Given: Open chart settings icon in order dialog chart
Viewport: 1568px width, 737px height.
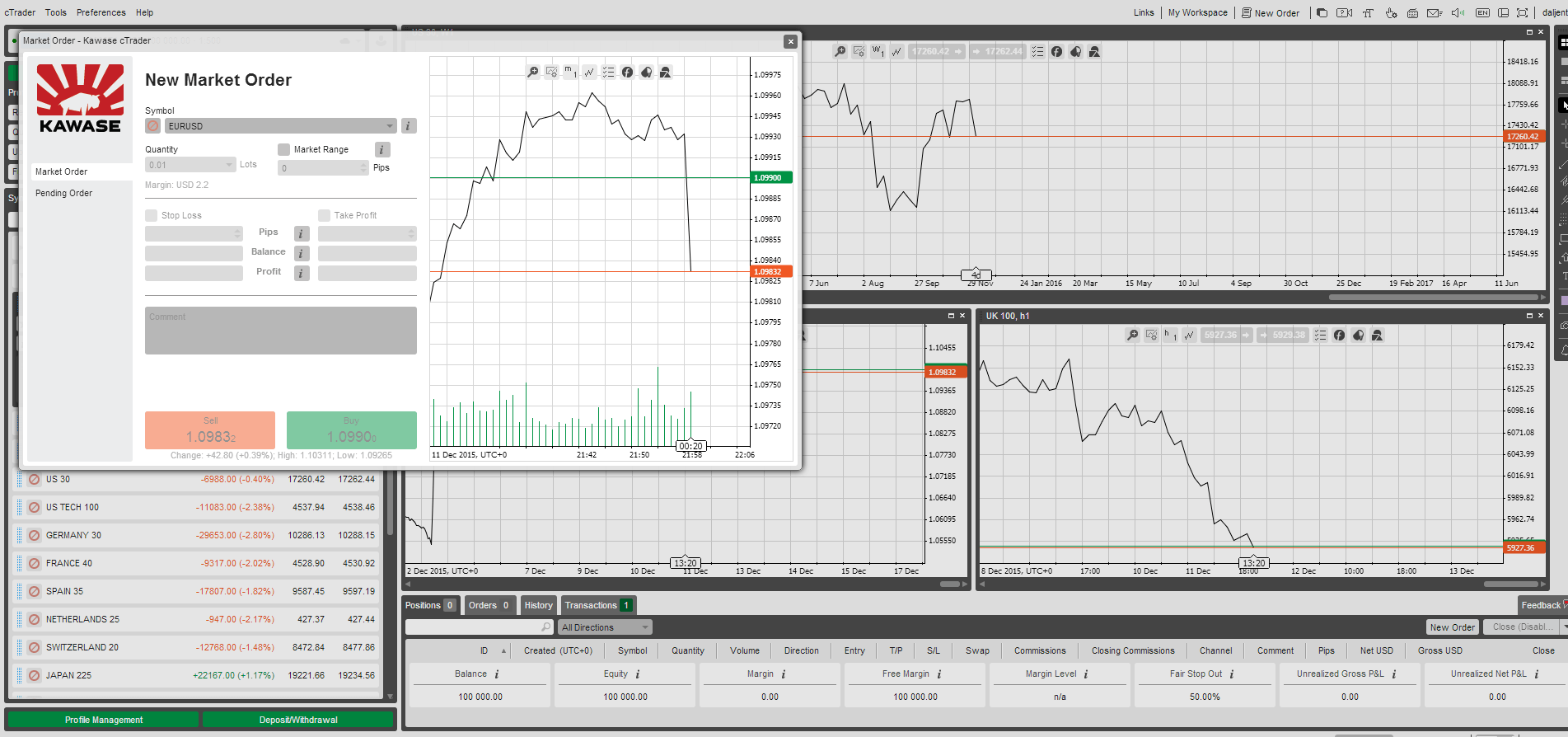Looking at the screenshot, I should tap(552, 73).
